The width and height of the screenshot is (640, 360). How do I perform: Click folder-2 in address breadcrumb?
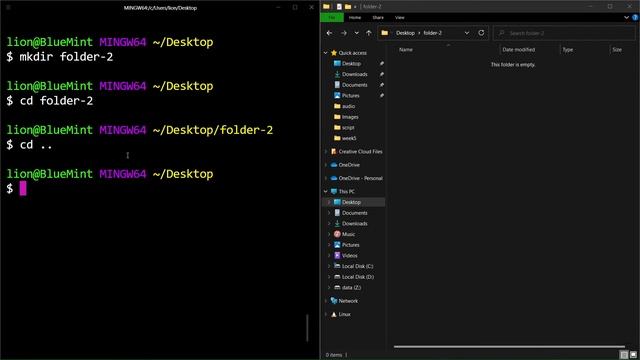point(432,33)
